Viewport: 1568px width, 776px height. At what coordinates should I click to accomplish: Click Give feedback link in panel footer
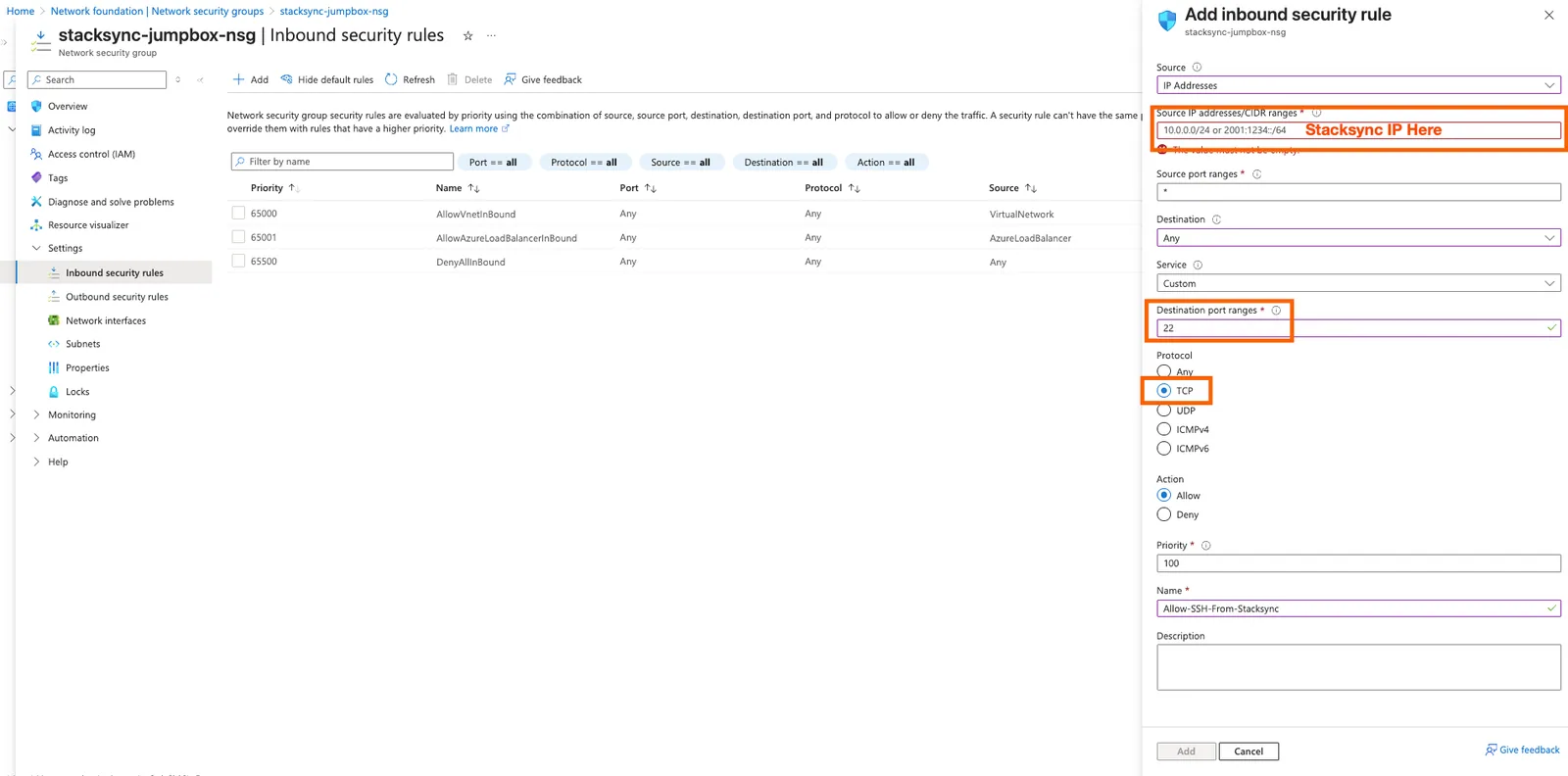1522,750
